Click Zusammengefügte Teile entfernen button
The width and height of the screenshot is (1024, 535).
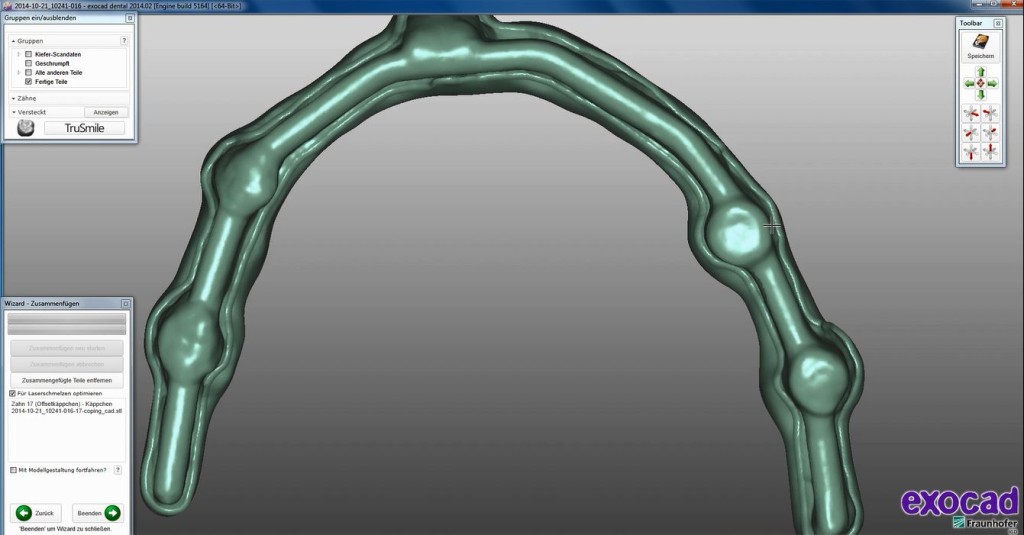tap(67, 380)
